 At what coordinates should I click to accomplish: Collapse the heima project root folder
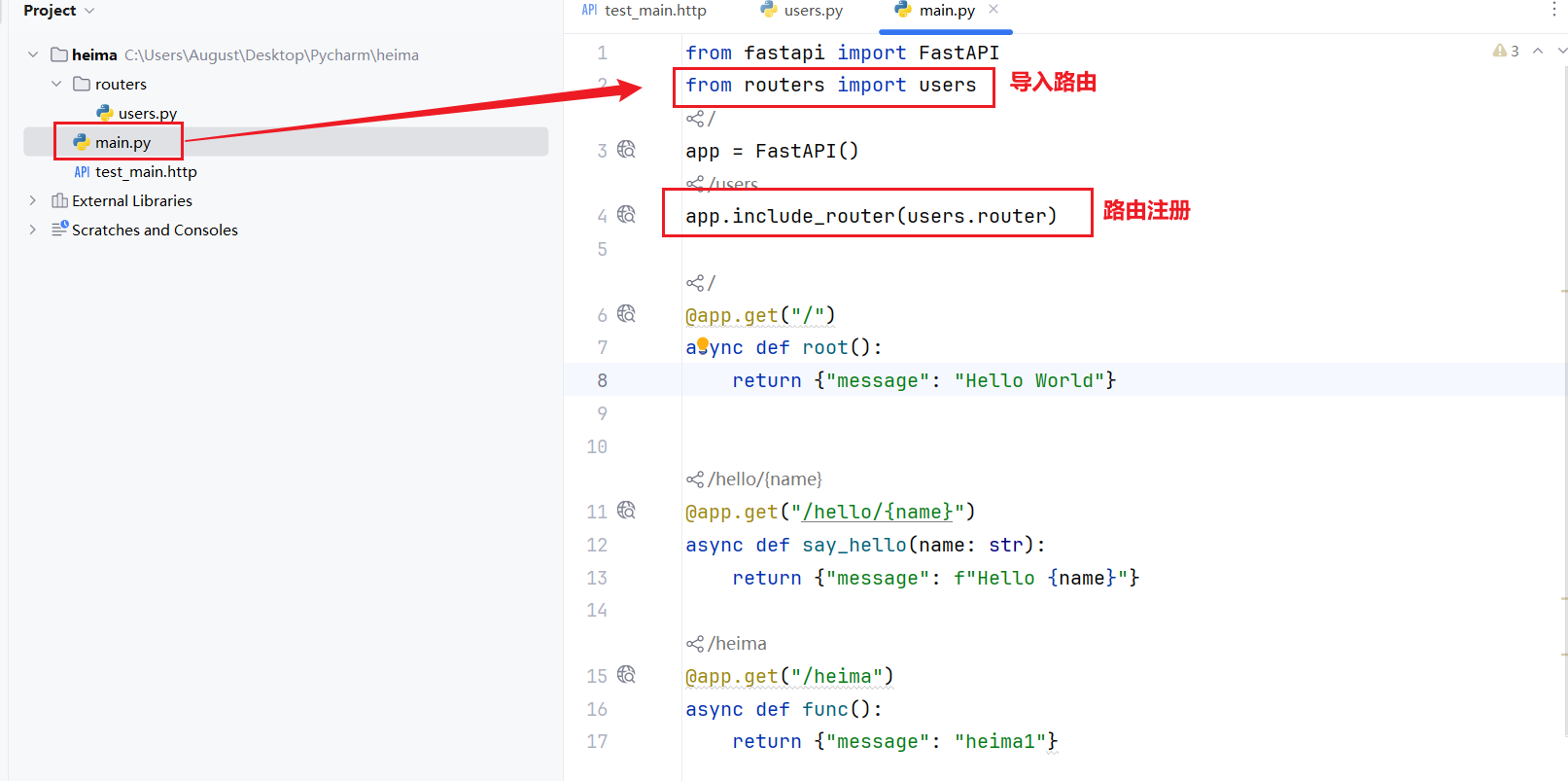pos(33,55)
